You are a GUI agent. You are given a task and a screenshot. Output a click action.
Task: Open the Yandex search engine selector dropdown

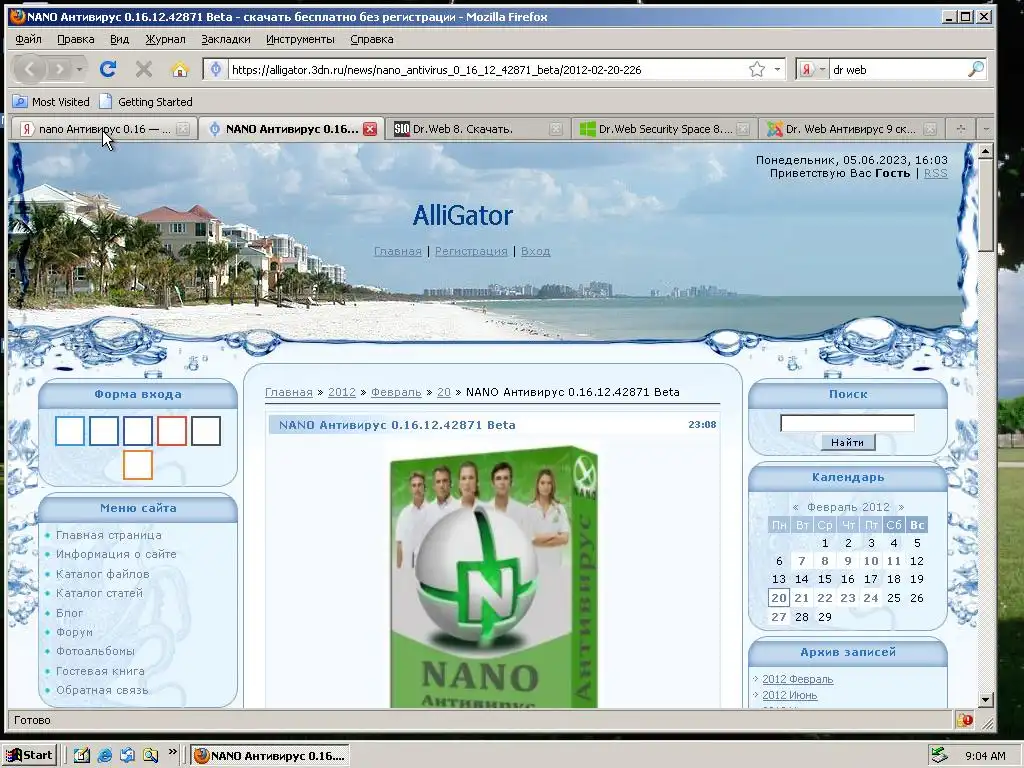(x=812, y=69)
